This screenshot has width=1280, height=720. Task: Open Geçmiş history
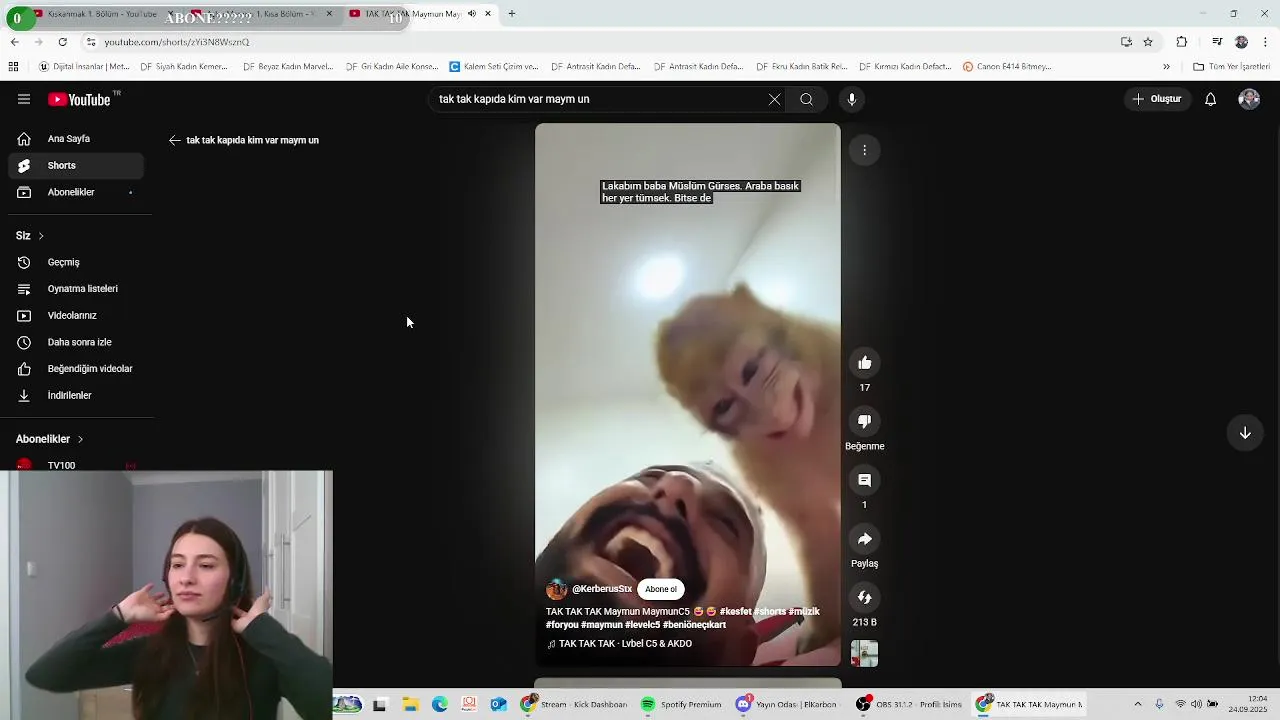[76, 262]
